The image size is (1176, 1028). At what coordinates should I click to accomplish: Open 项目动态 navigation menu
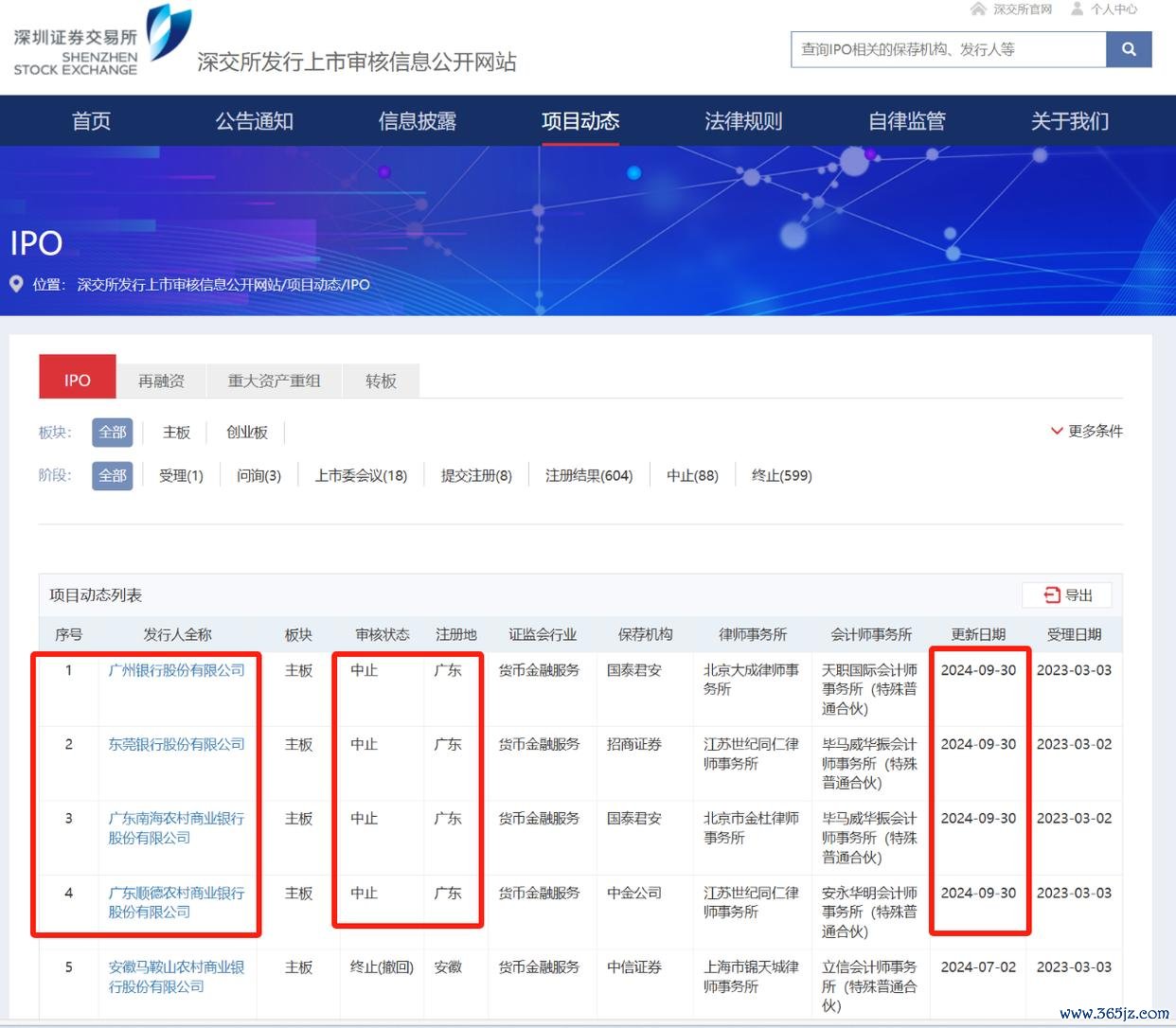(580, 121)
